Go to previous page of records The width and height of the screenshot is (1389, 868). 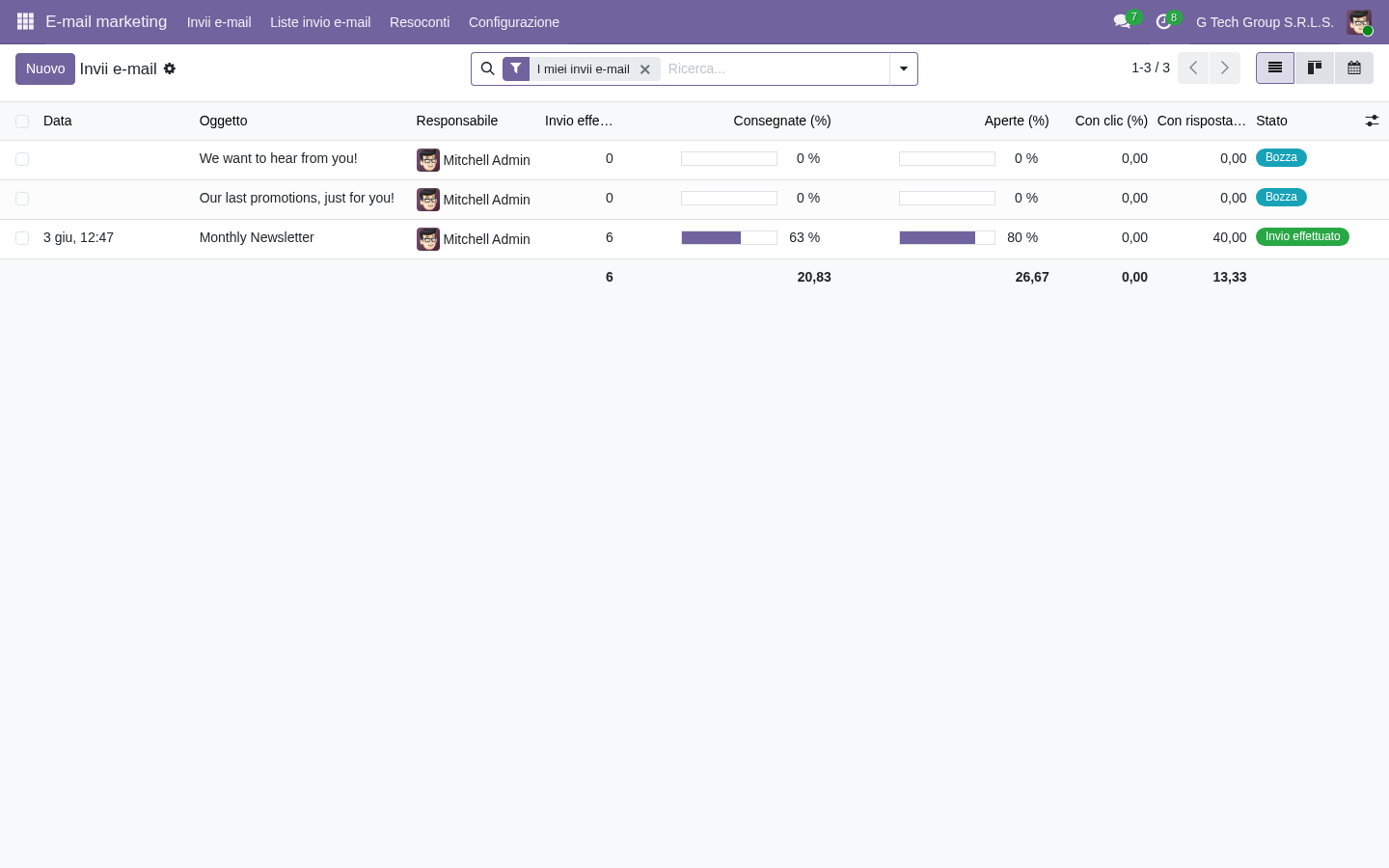(x=1193, y=68)
